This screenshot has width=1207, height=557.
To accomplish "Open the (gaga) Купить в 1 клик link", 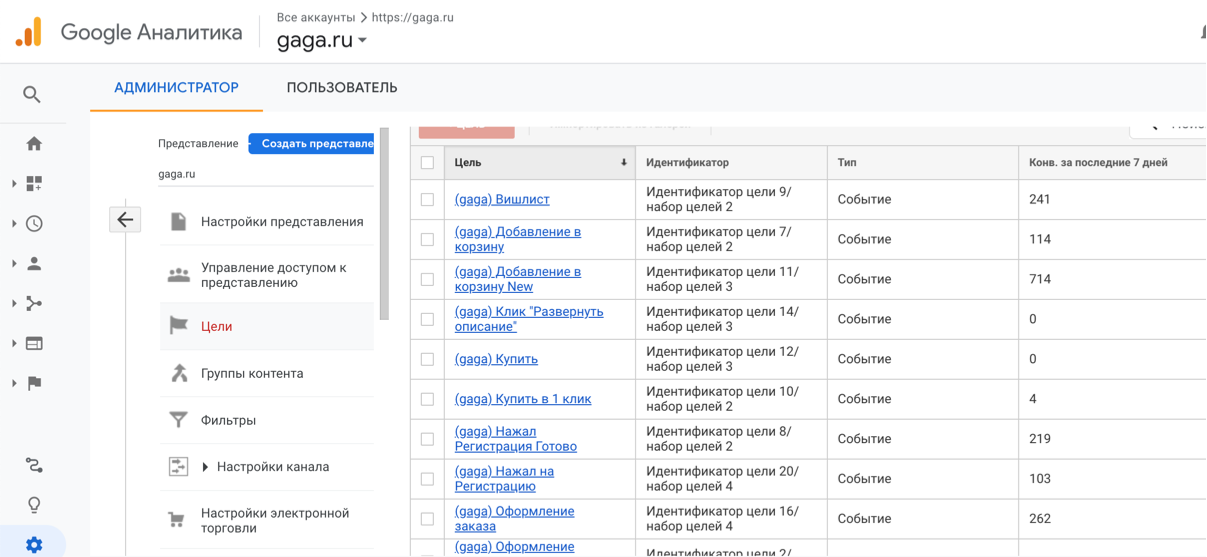I will point(523,399).
